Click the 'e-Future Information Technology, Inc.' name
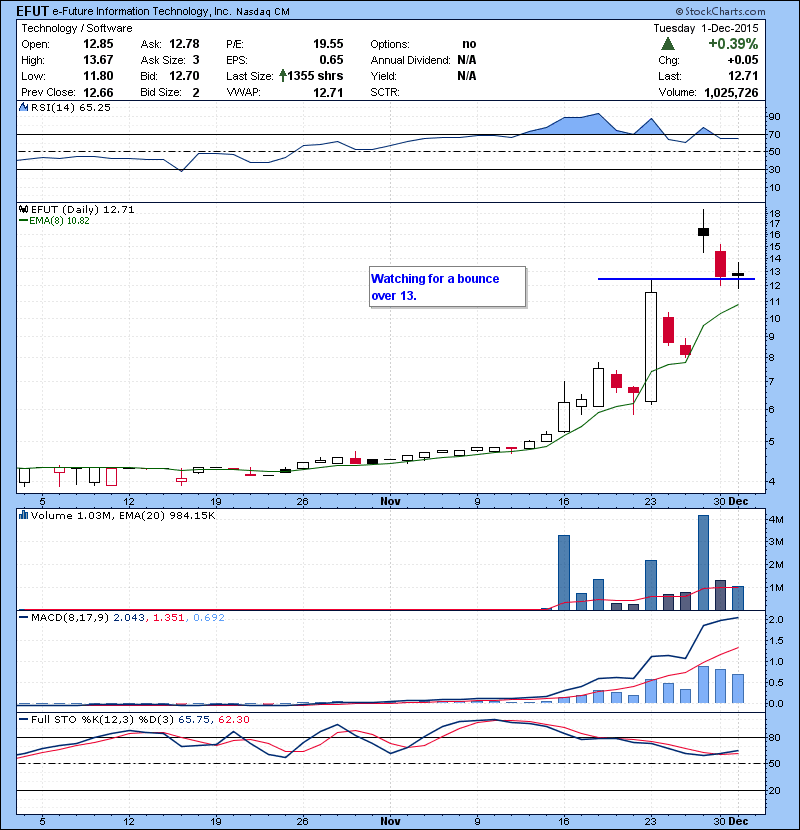The height and width of the screenshot is (830, 800). tap(142, 11)
